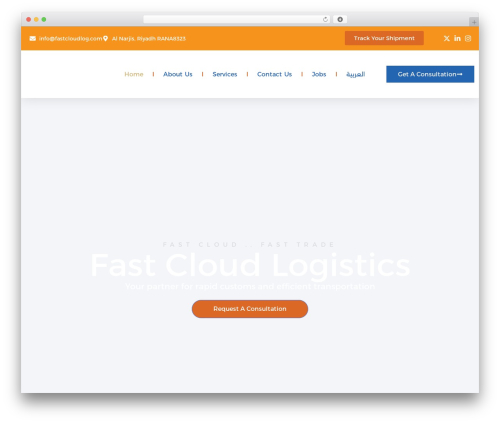Screen dimensions: 500x423
Task: Click the Request A Consultation button
Action: point(250,309)
